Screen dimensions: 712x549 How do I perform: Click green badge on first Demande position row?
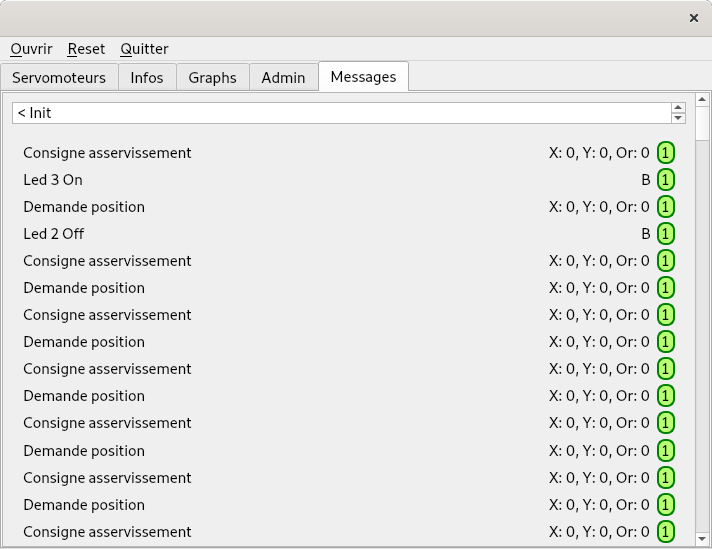pos(666,207)
